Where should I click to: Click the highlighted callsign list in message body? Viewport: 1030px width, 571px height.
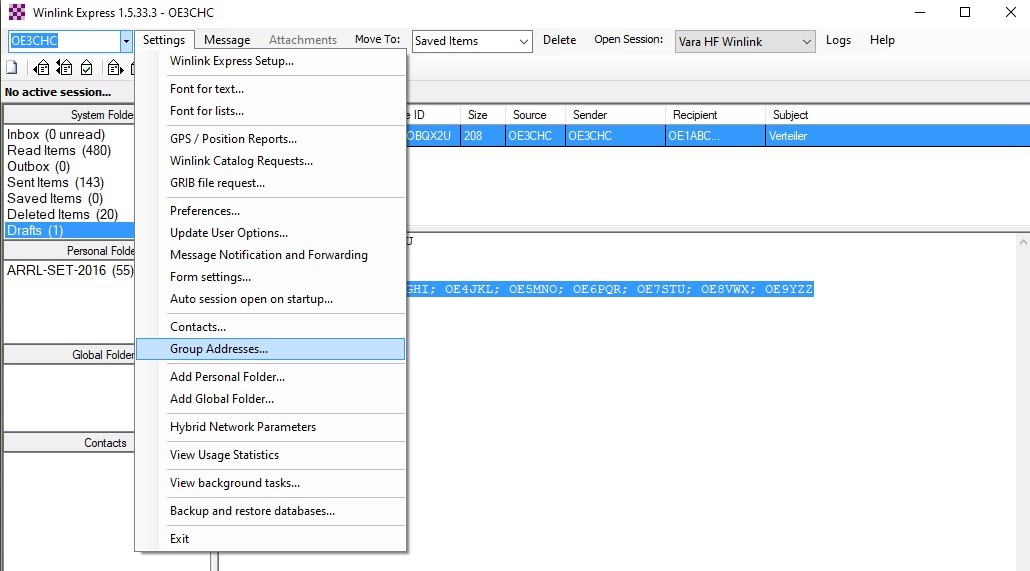pyautogui.click(x=610, y=289)
